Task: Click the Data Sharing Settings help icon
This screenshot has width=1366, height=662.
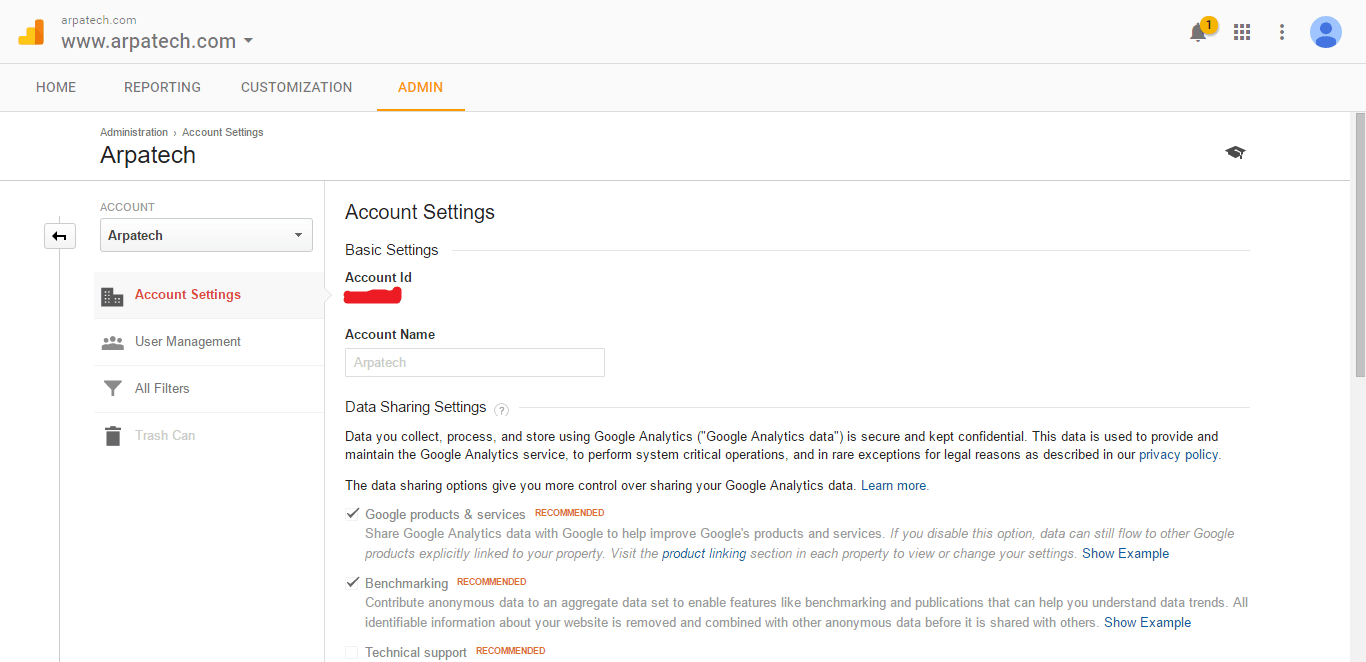Action: click(502, 409)
